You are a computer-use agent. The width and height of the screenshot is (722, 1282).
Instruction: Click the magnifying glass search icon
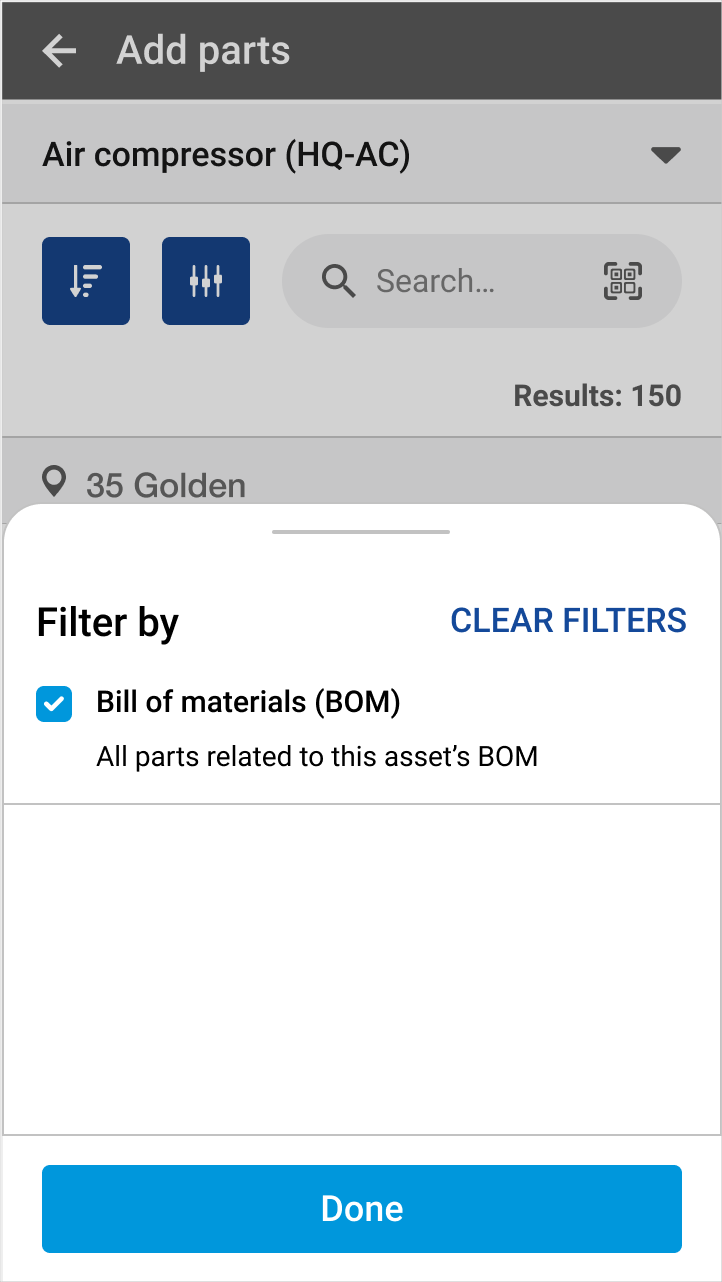pos(339,282)
